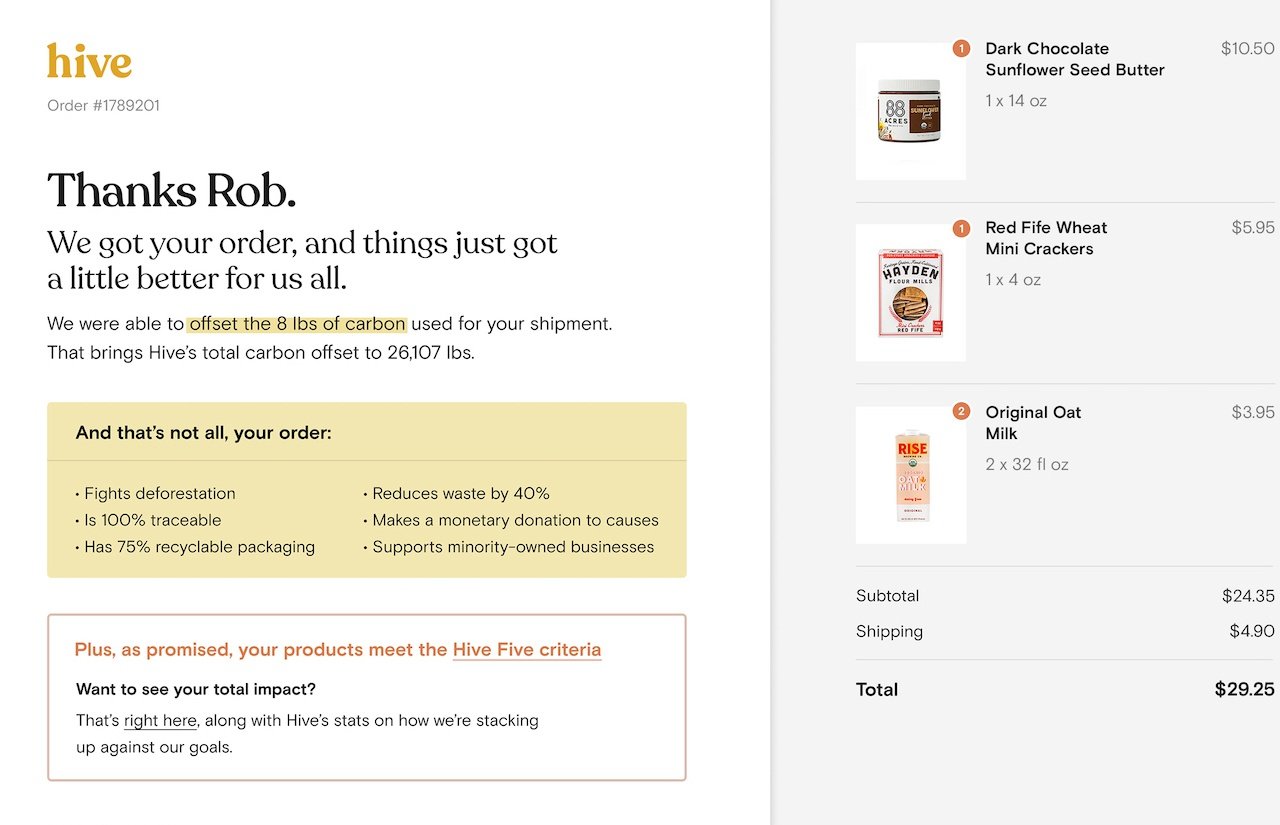
Task: Select the Original Oat Milk title
Action: click(x=1032, y=422)
